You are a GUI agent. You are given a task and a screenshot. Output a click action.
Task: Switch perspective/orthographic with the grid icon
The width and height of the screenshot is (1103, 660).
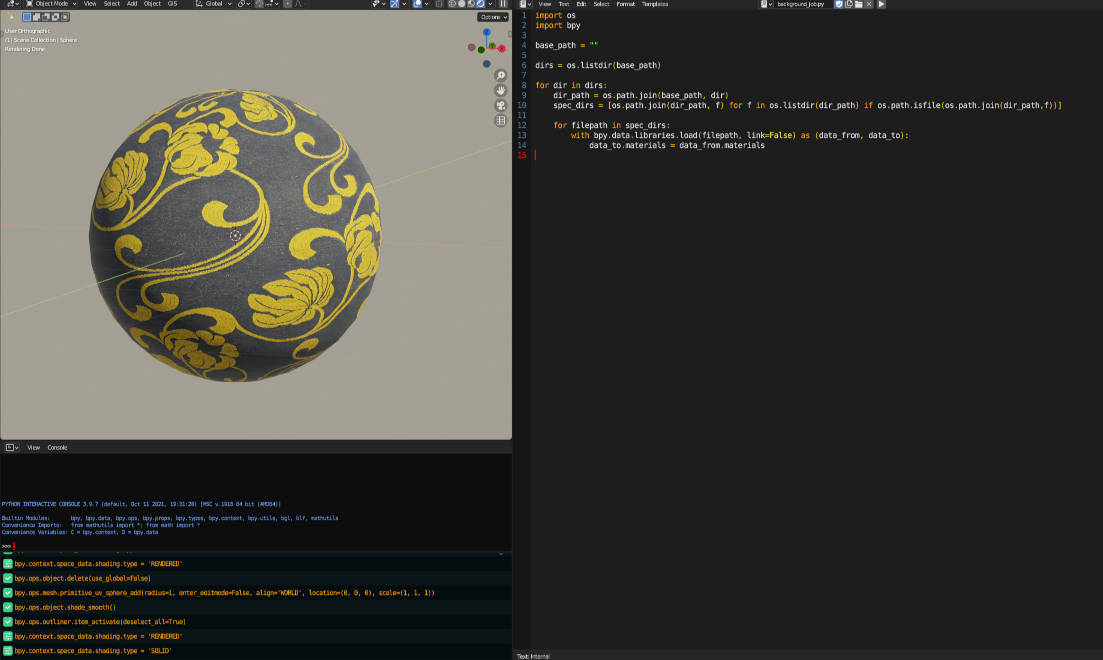501,121
